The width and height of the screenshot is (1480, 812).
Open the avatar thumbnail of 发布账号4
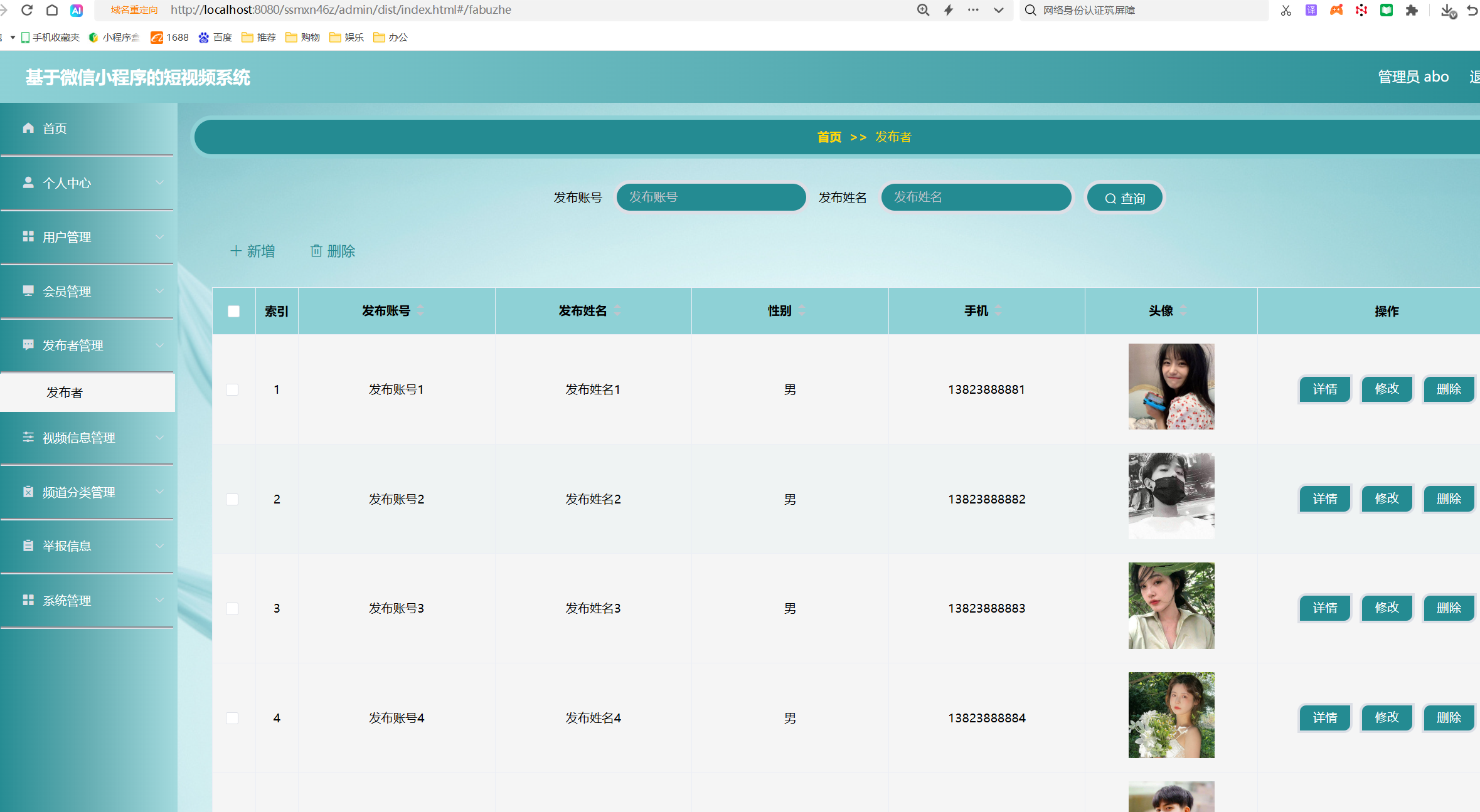tap(1171, 715)
